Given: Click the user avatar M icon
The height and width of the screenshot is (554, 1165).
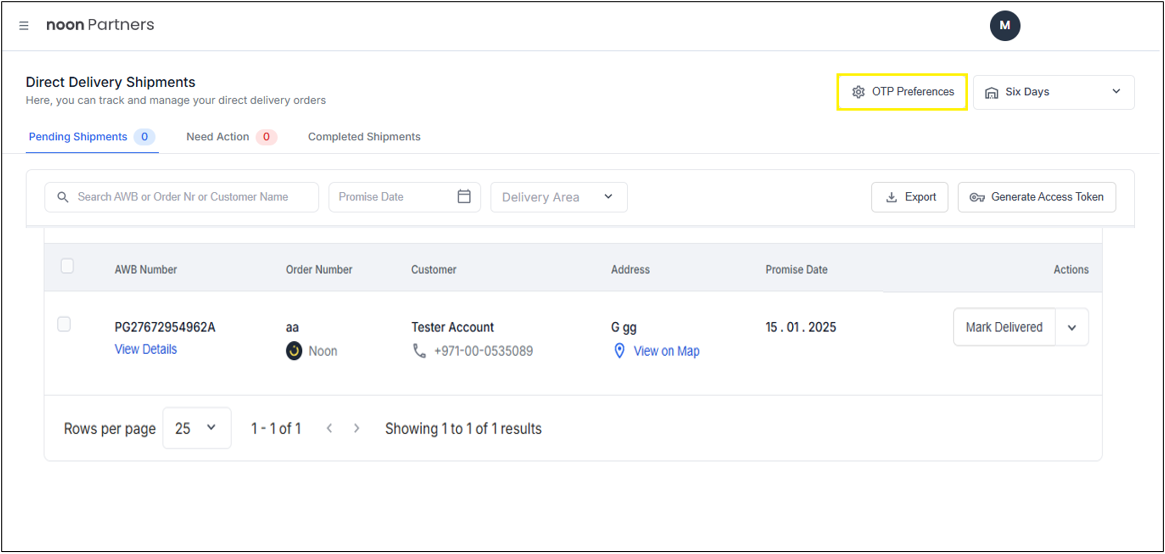Looking at the screenshot, I should [x=1004, y=25].
